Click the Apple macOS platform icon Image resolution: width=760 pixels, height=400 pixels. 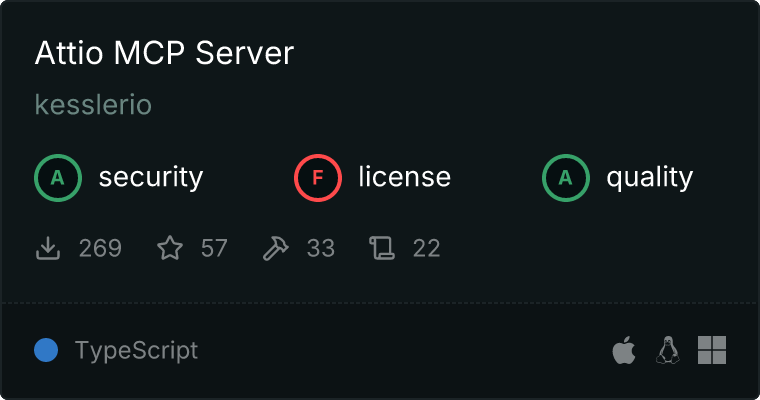623,350
